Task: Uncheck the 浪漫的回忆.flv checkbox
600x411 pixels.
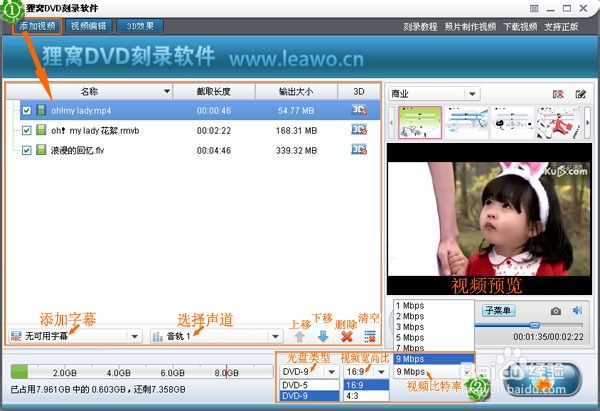Action: point(26,150)
